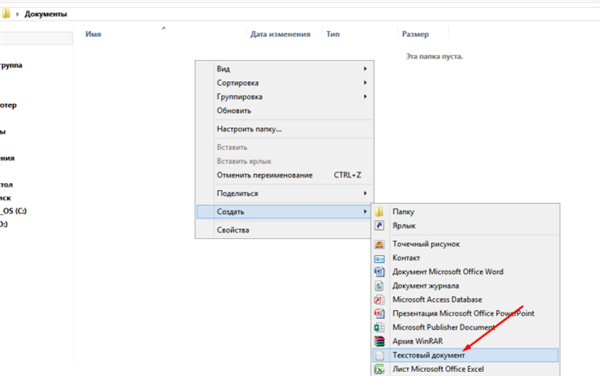Expand the Вид submenu arrow
The width and height of the screenshot is (600, 376).
tap(365, 69)
